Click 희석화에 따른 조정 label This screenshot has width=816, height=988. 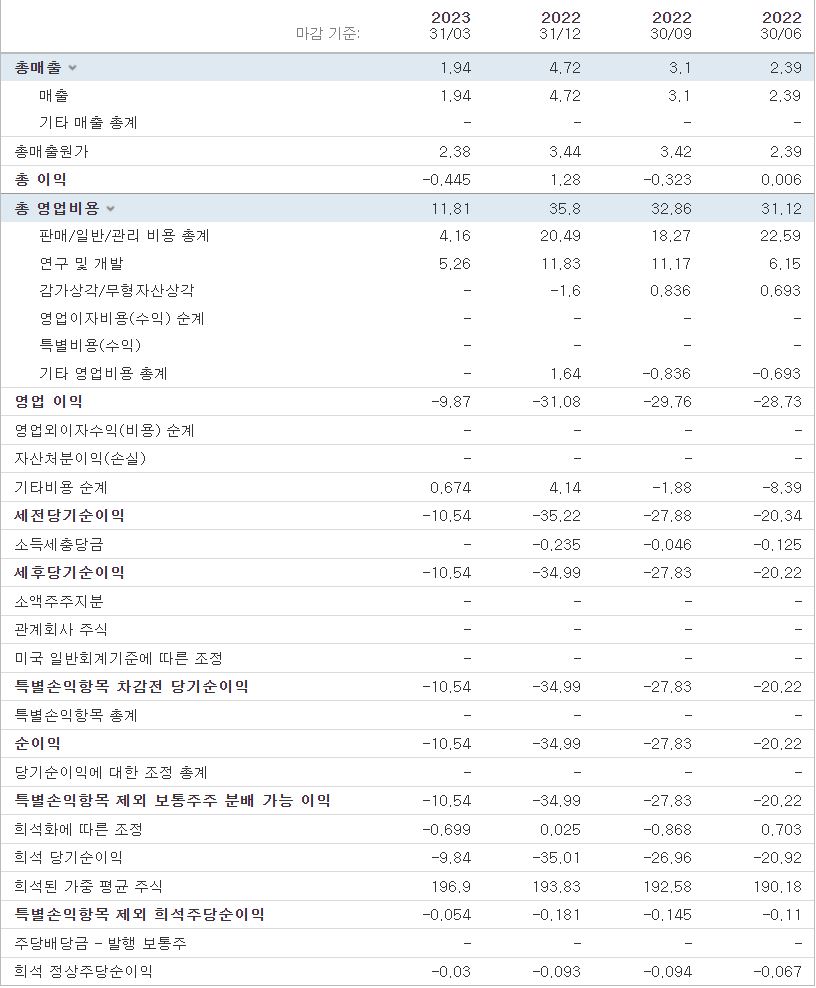[78, 829]
